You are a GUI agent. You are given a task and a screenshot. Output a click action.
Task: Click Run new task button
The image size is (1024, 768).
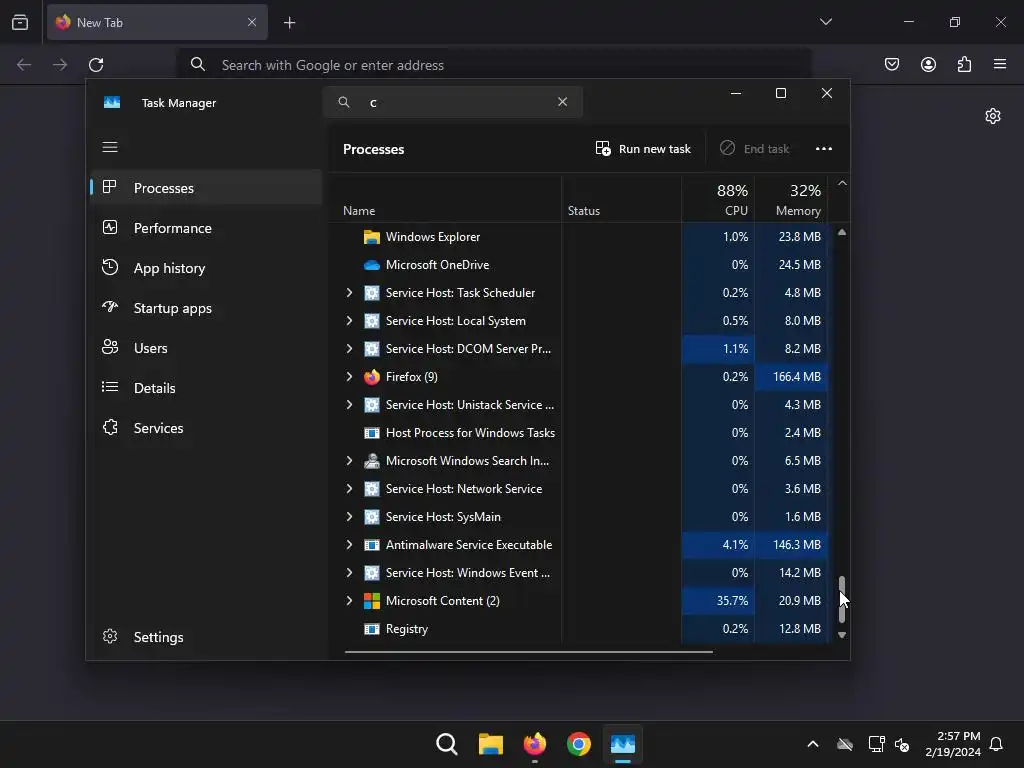point(643,149)
